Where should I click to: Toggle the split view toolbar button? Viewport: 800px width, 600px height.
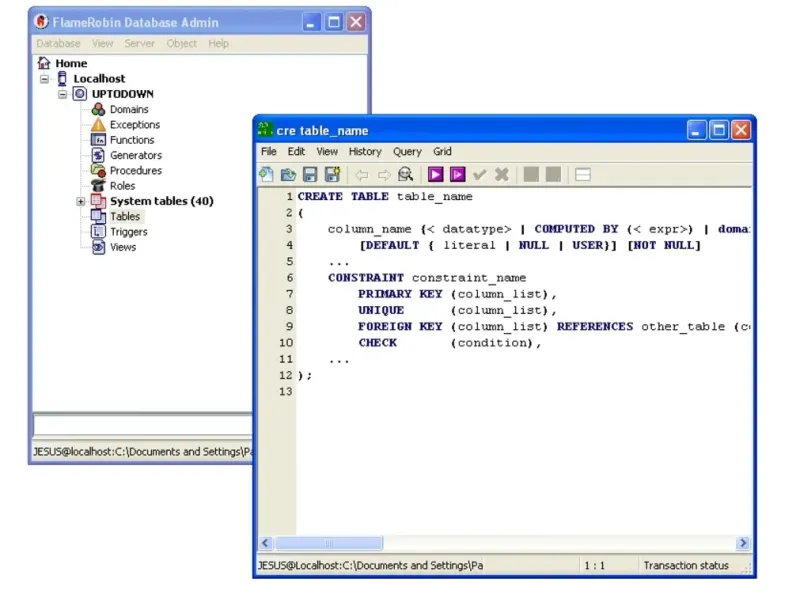click(x=583, y=174)
